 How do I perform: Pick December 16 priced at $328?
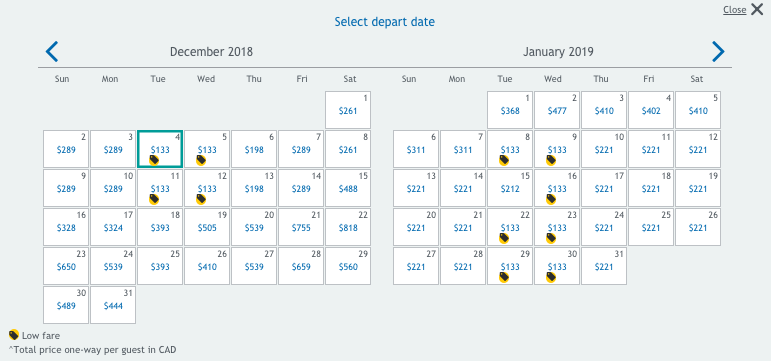[66, 227]
